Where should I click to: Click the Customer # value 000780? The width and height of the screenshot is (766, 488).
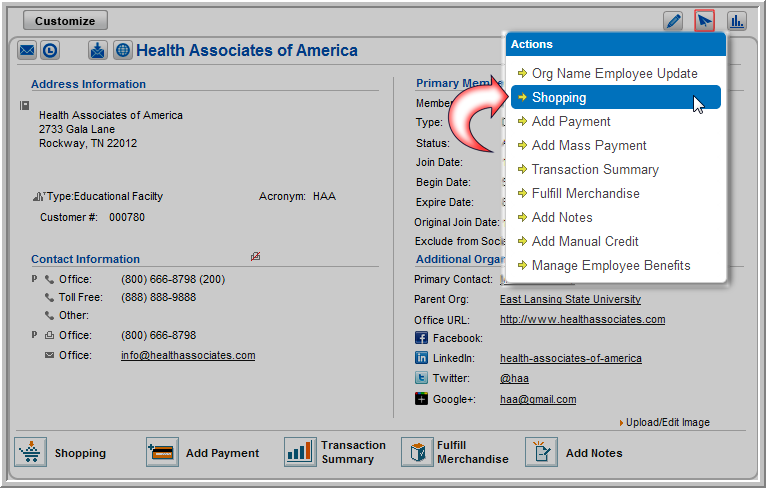pyautogui.click(x=127, y=217)
